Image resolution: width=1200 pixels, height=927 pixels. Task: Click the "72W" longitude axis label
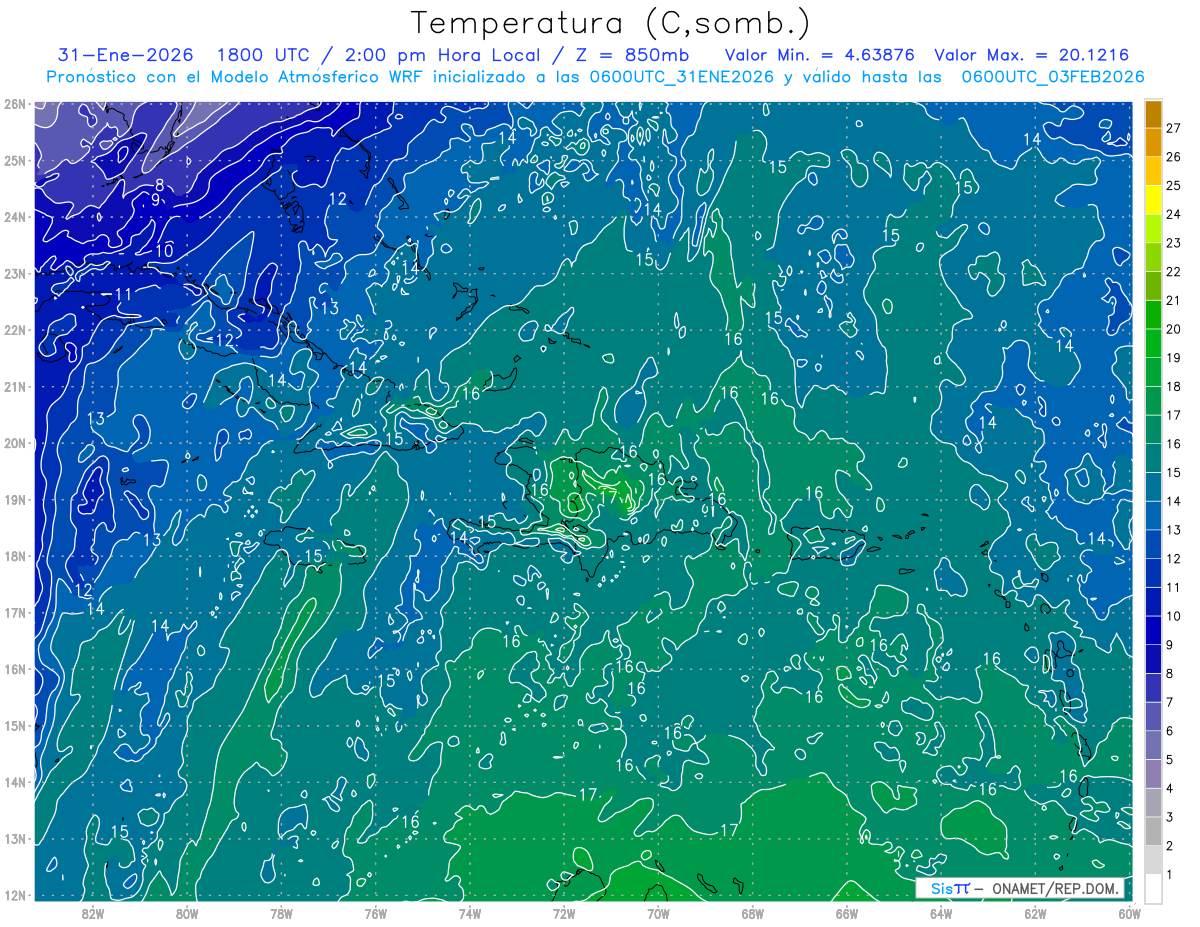564,912
